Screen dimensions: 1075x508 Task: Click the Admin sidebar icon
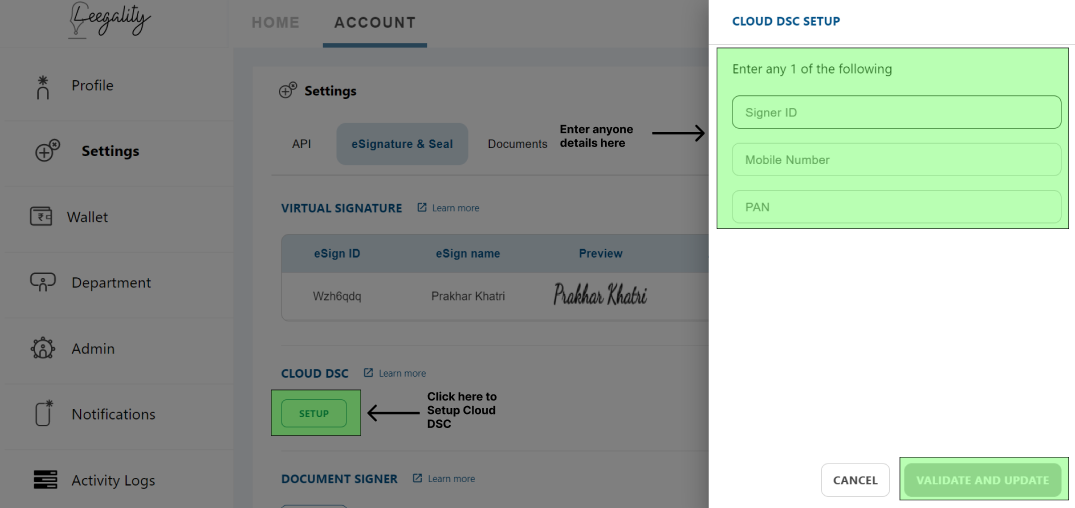pyautogui.click(x=43, y=348)
